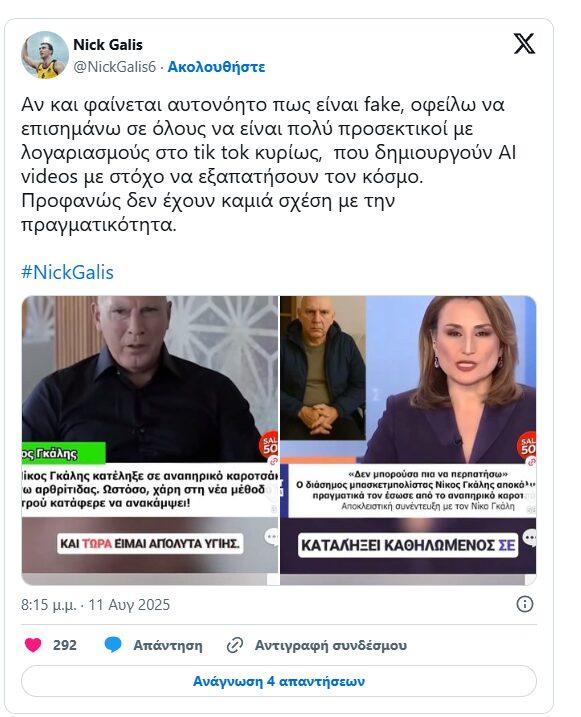This screenshot has width=581, height=717.
Task: Click the seated man inset photo
Action: (323, 368)
